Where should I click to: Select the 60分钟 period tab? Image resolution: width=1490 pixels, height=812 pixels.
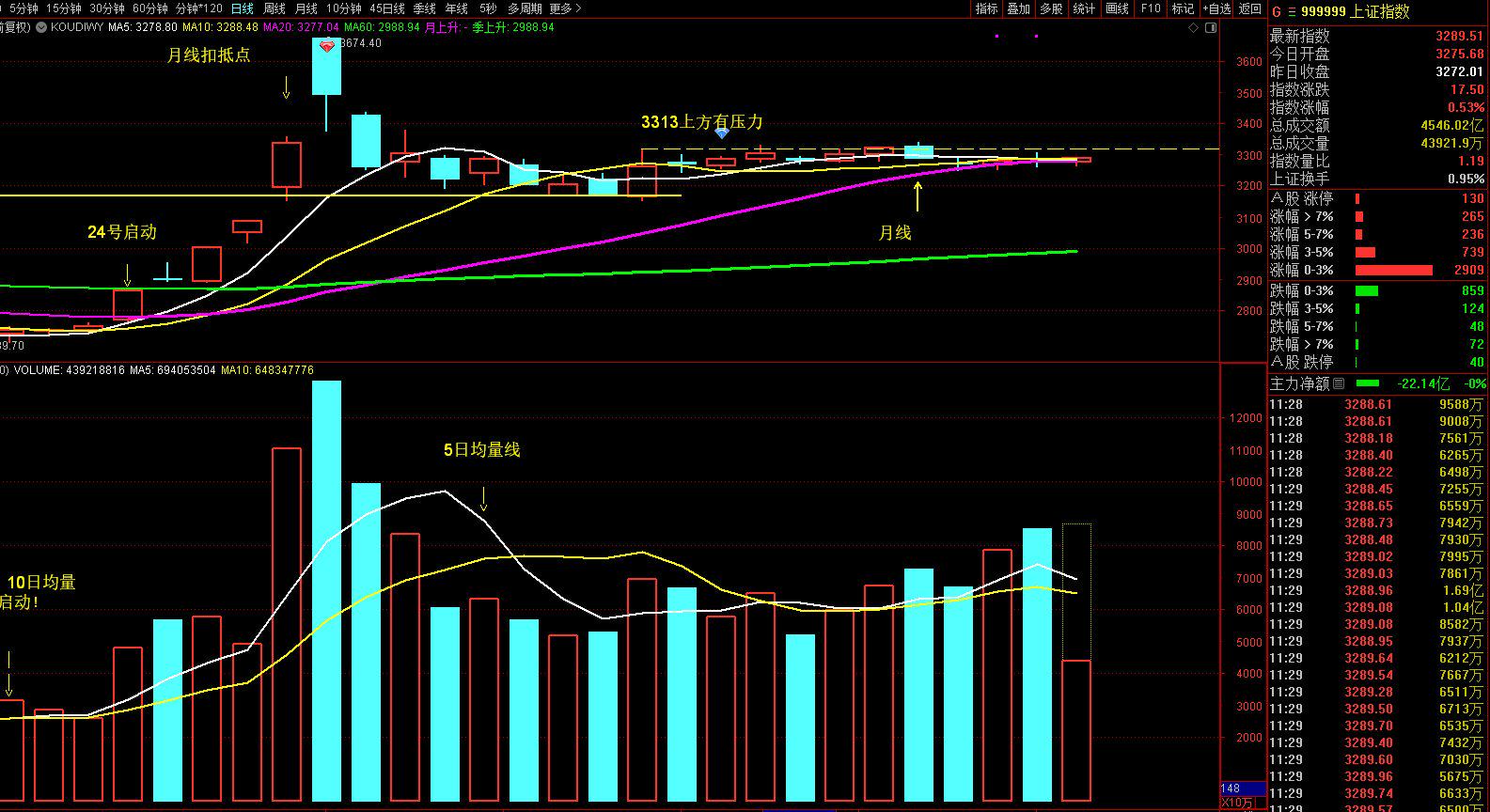click(149, 8)
